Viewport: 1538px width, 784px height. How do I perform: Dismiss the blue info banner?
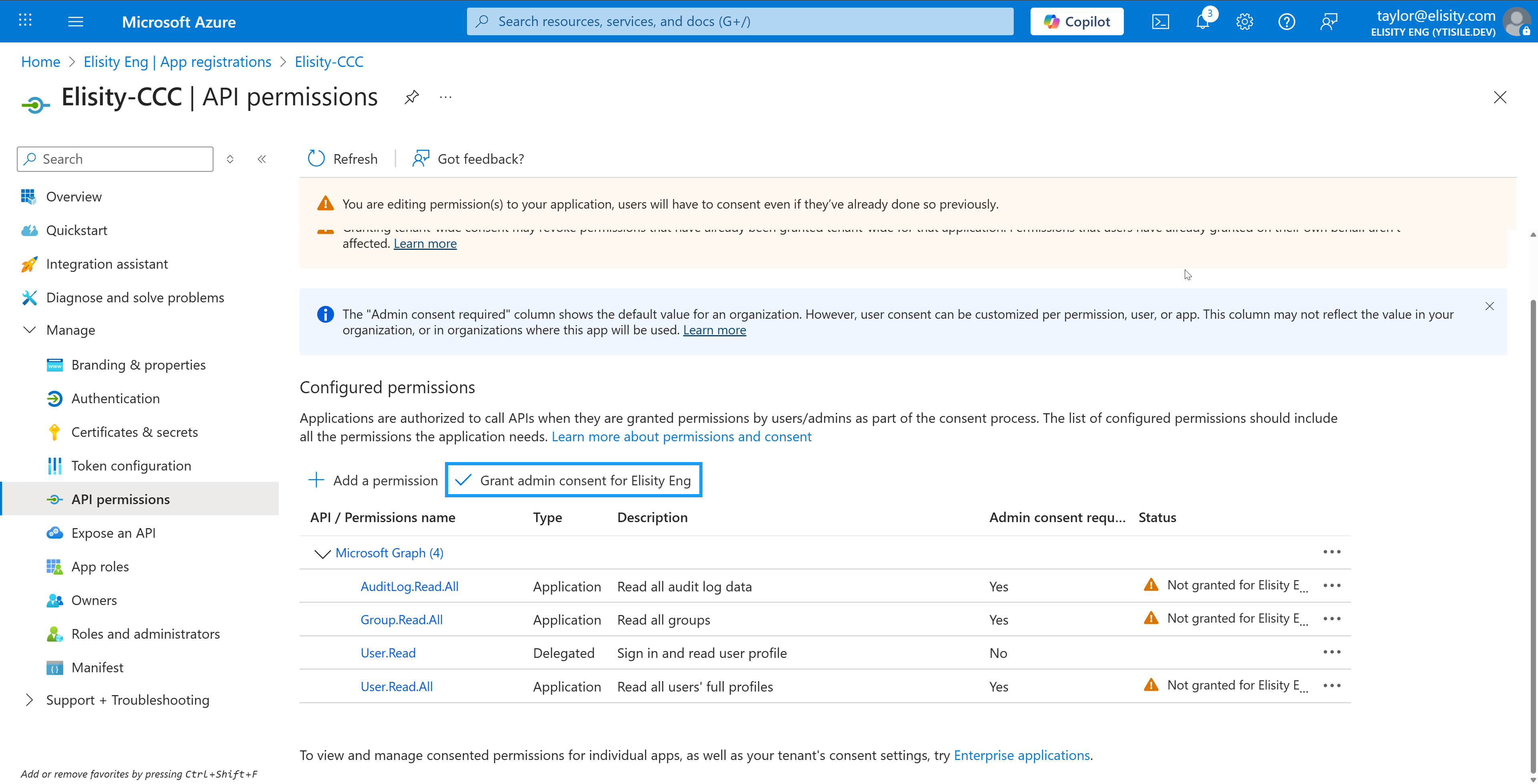pos(1489,306)
